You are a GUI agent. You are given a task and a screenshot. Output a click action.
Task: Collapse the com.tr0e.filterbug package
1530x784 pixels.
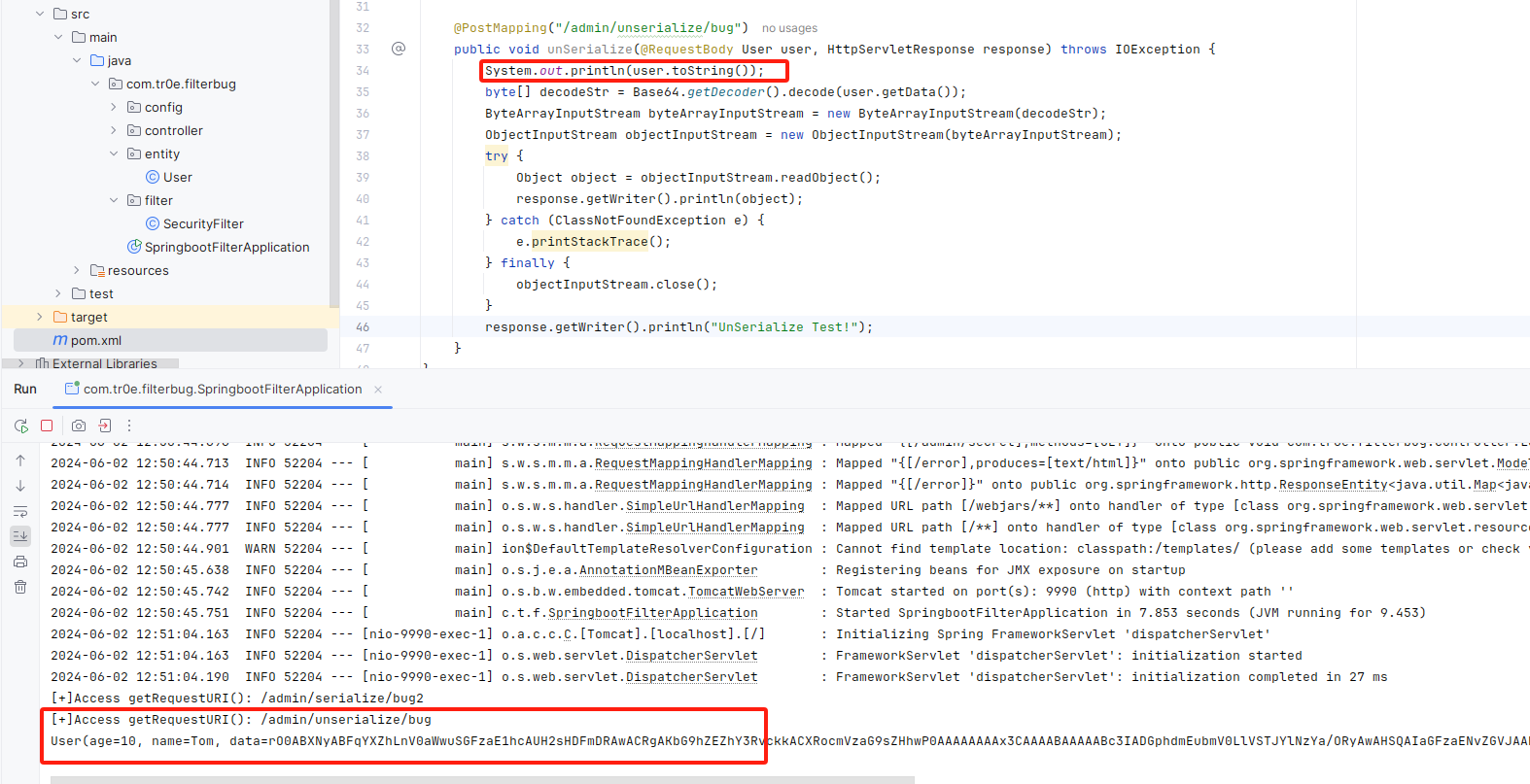click(95, 84)
